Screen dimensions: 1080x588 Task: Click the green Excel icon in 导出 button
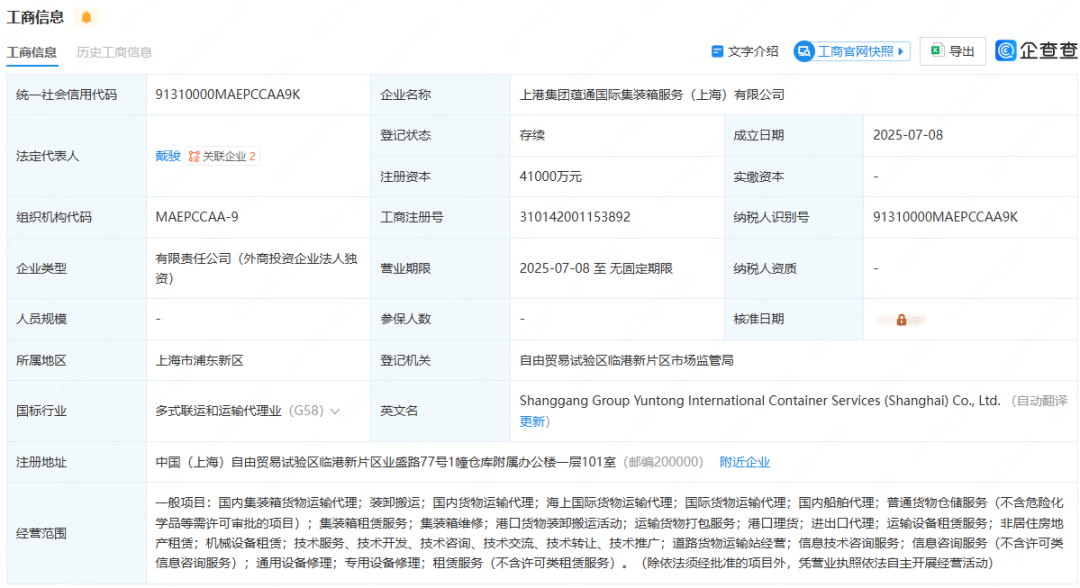click(936, 52)
